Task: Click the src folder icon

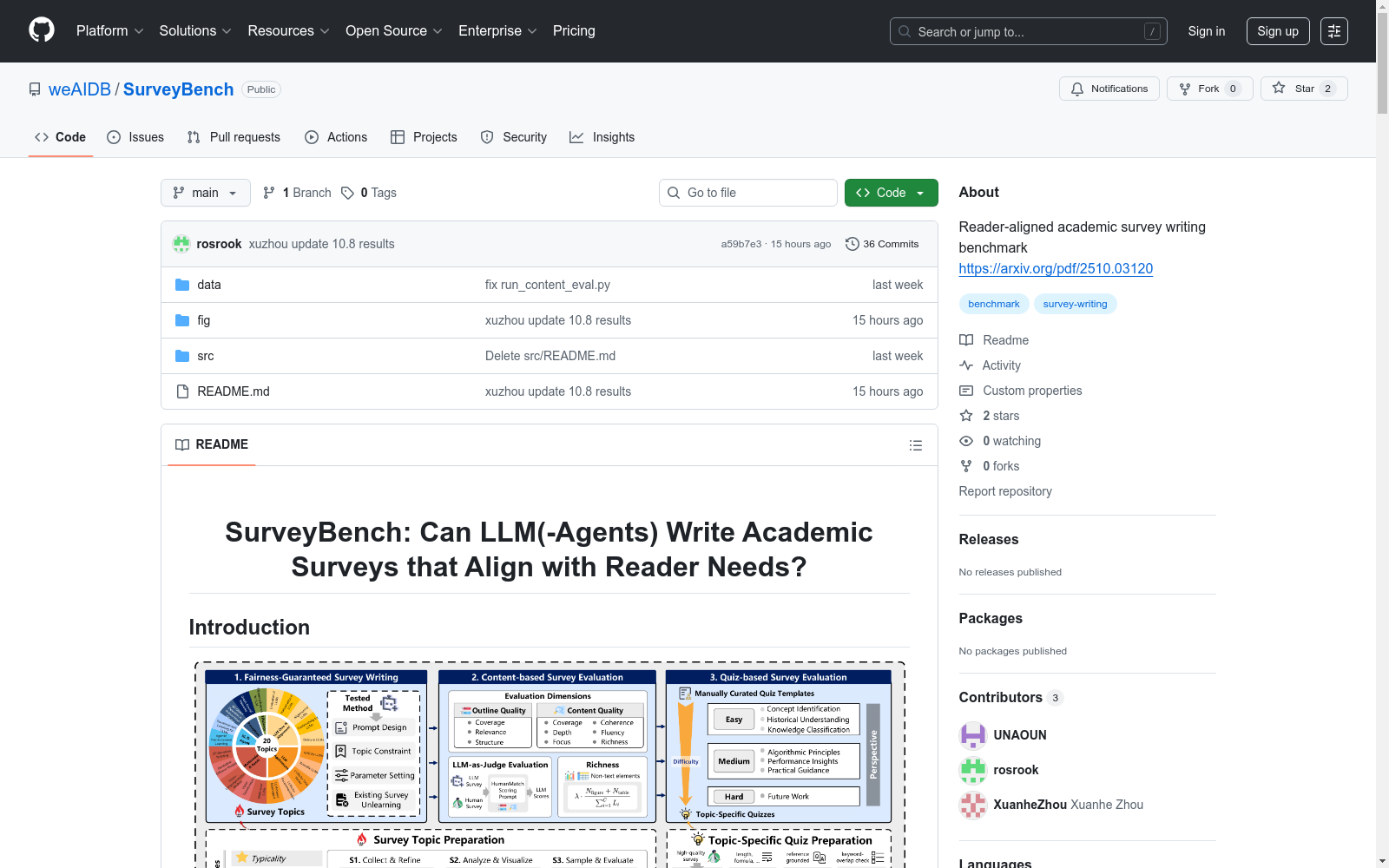Action: tap(182, 356)
